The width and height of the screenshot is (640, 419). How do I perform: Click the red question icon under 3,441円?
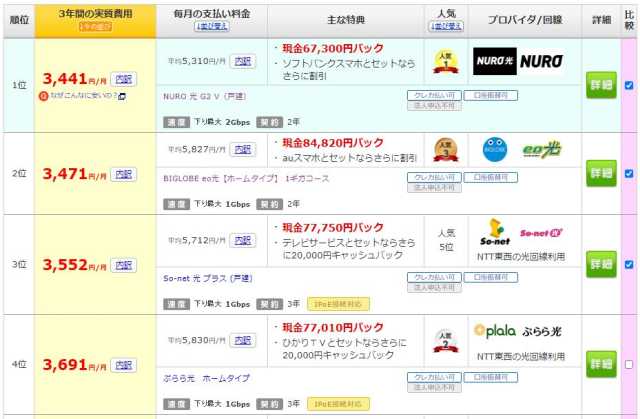pos(44,96)
